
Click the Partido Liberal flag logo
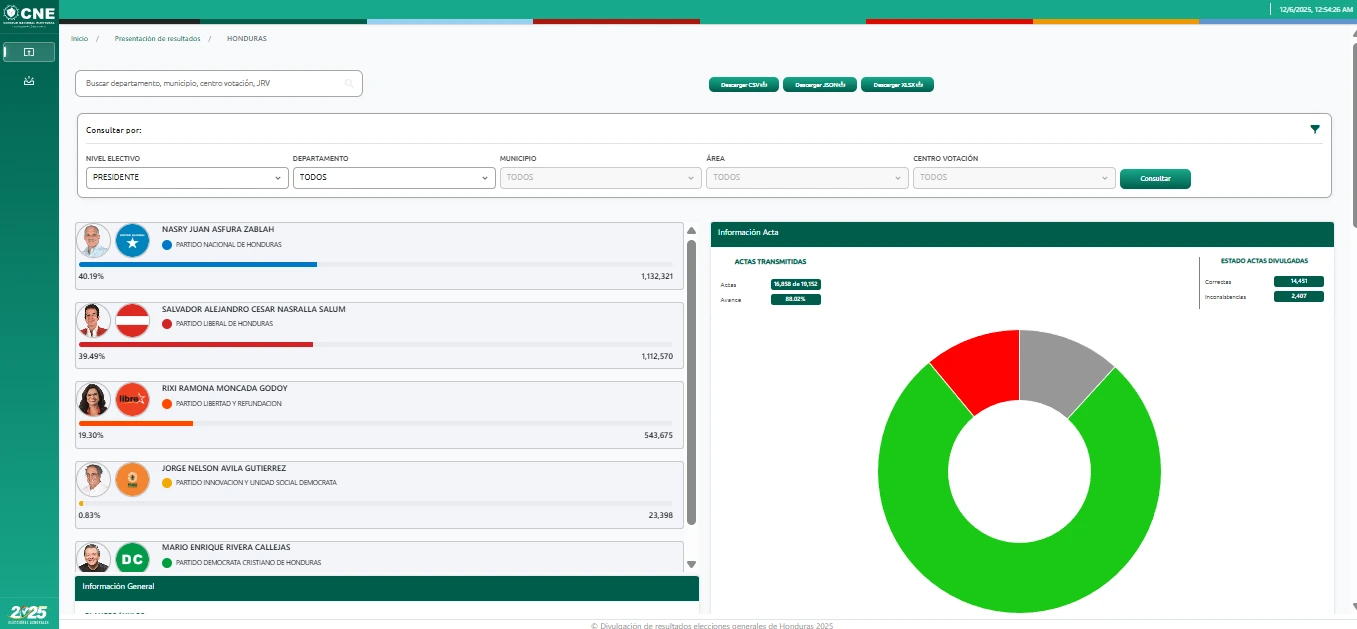132,321
